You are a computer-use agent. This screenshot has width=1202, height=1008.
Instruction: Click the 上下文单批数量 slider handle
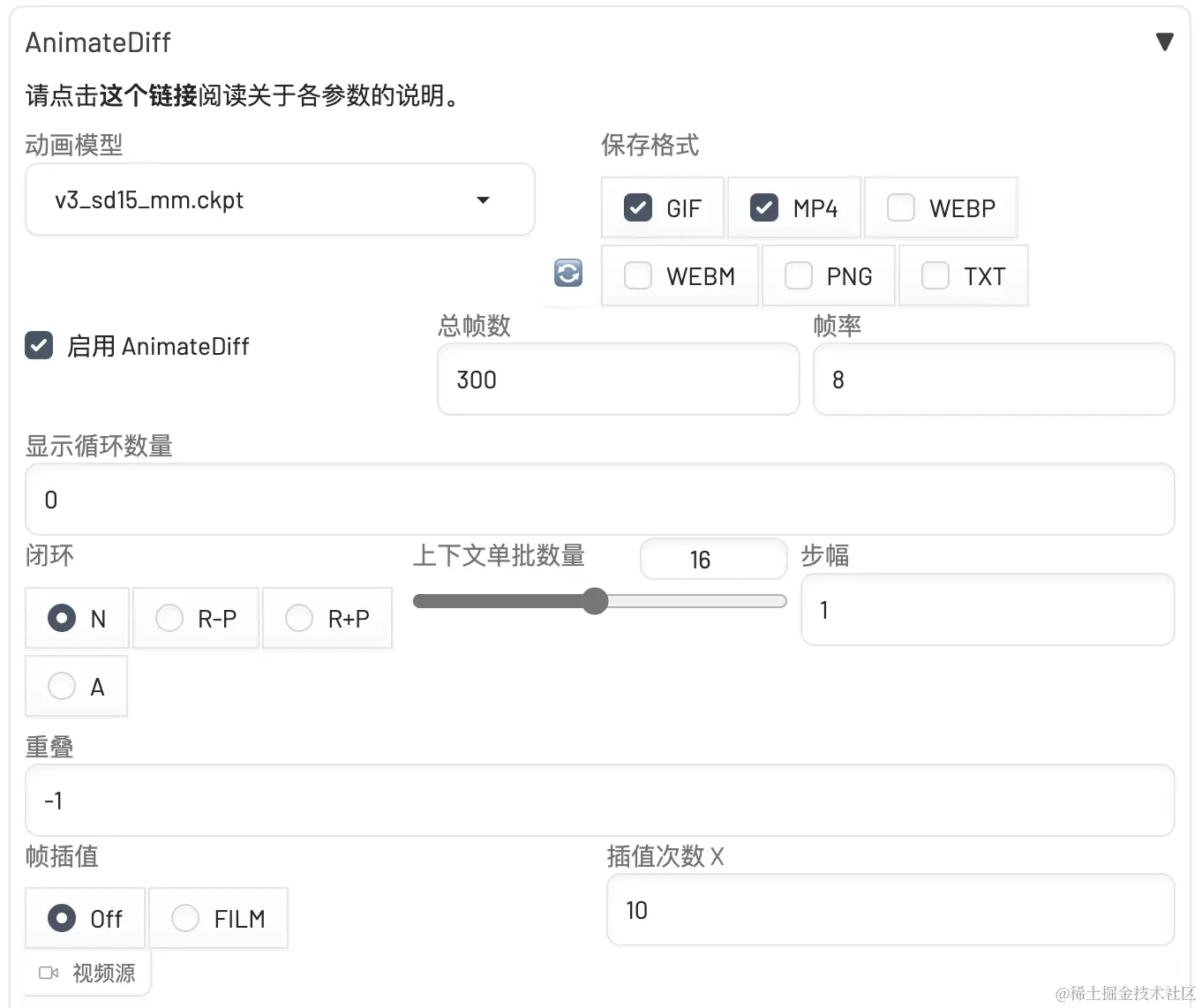click(x=596, y=601)
